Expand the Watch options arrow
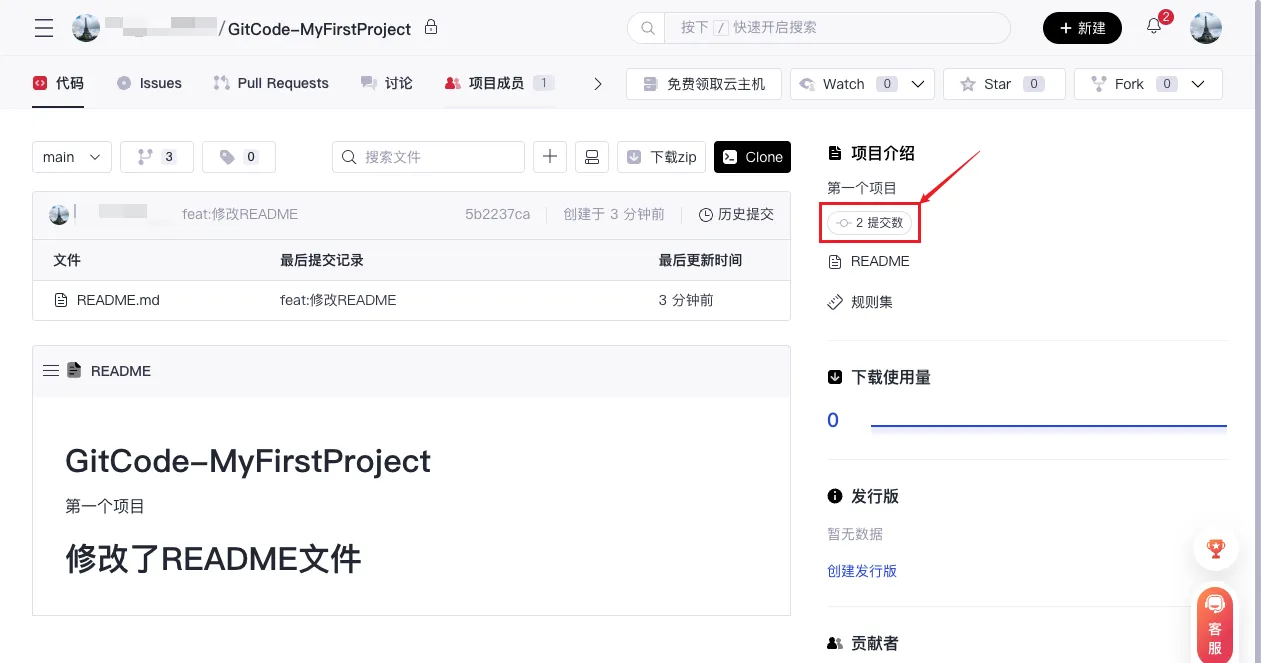This screenshot has width=1261, height=663. (918, 84)
